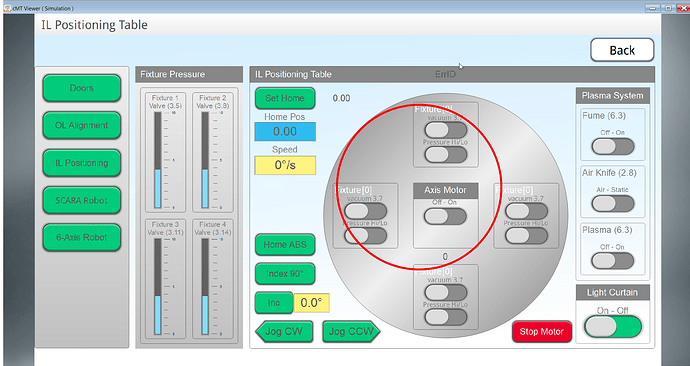Select the 6-Axis Robot menu button
The width and height of the screenshot is (690, 366).
pyautogui.click(x=81, y=238)
